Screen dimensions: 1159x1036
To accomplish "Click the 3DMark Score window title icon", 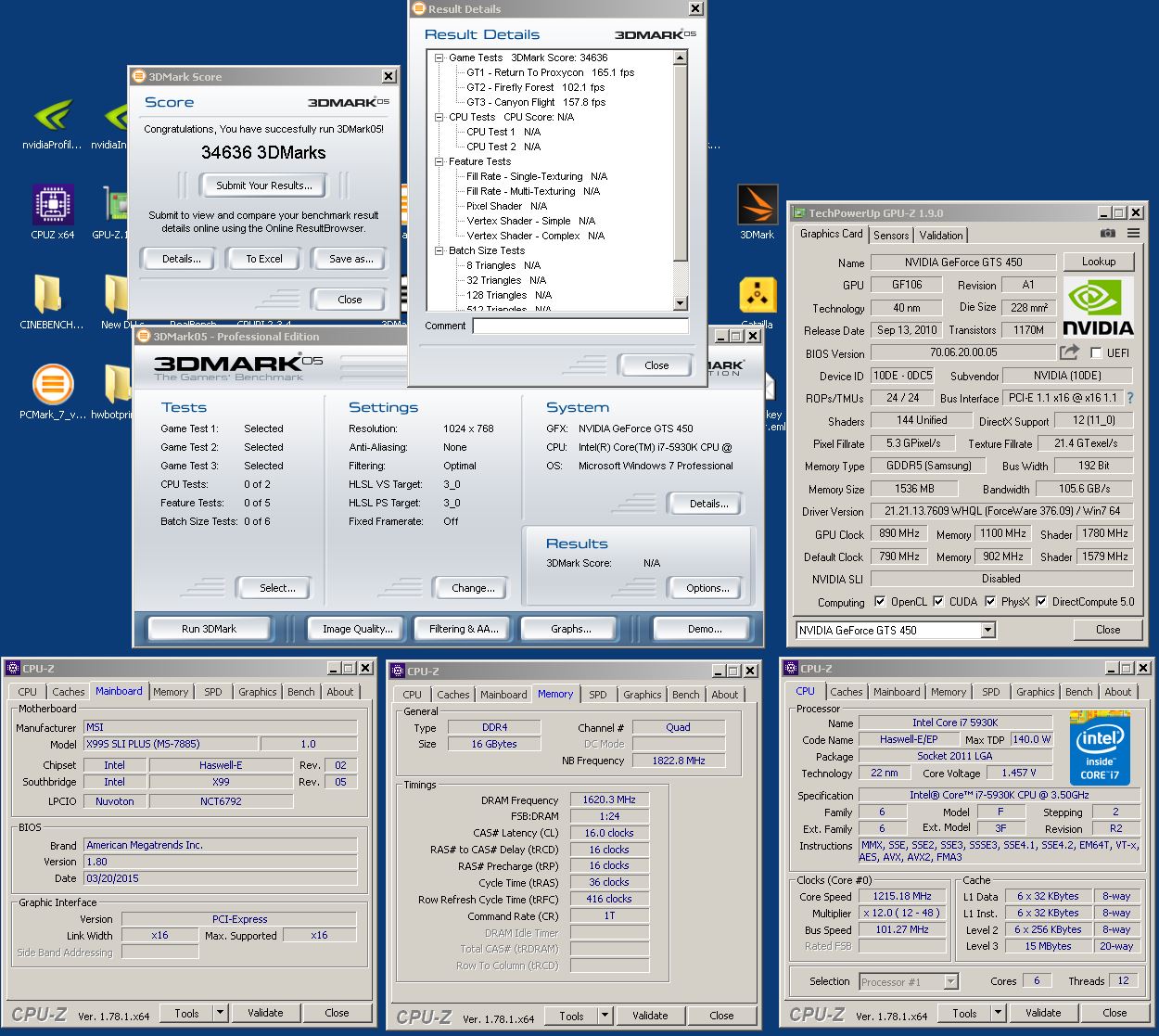I will (139, 77).
